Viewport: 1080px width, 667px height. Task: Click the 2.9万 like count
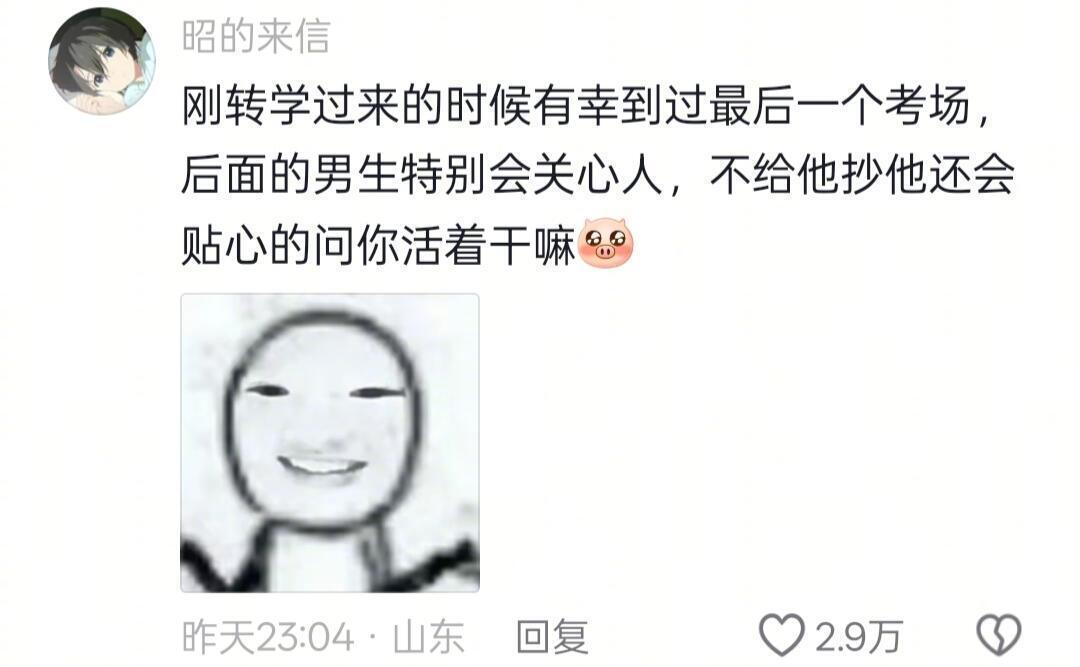[x=859, y=636]
